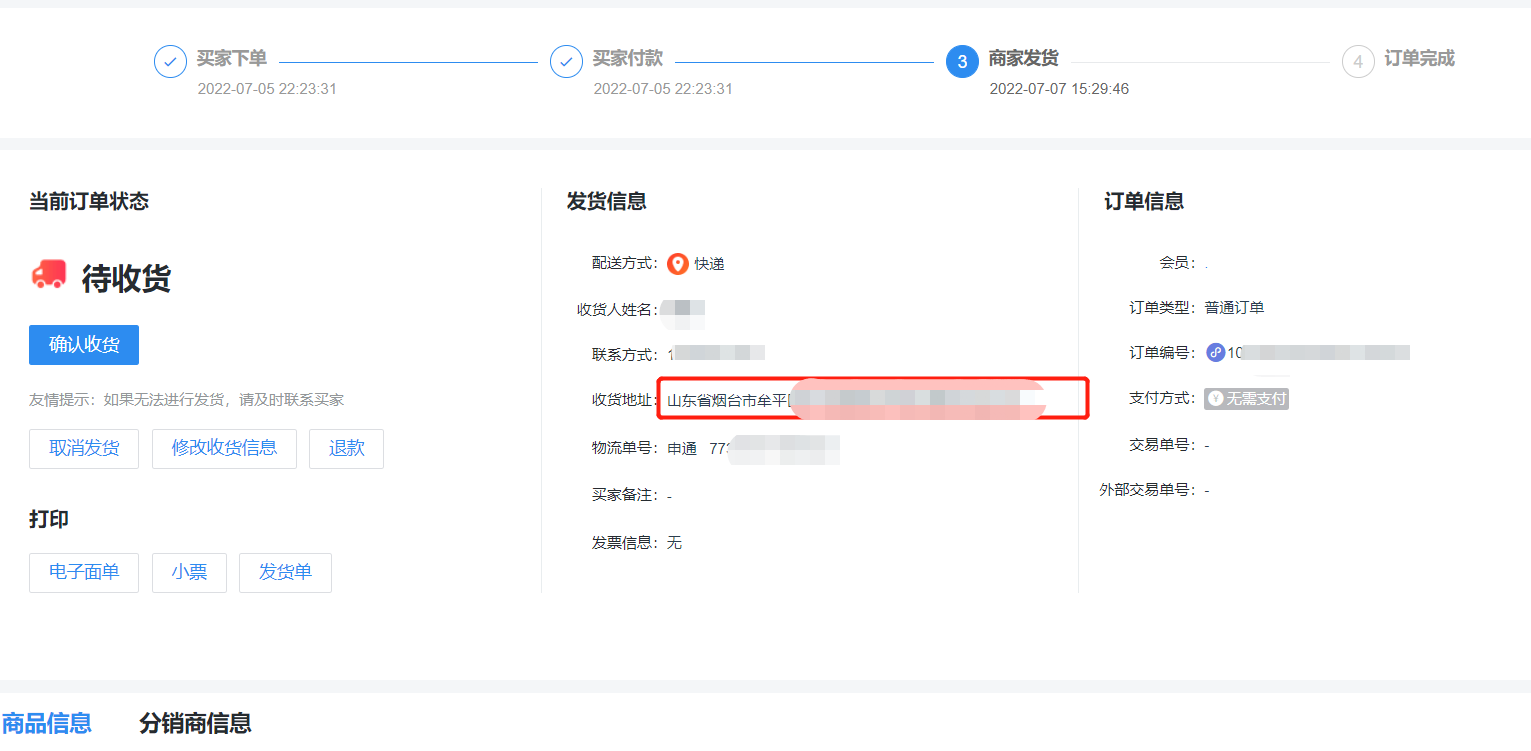Click the 无需支付 payment badge
Image resolution: width=1531 pixels, height=751 pixels.
tap(1246, 399)
